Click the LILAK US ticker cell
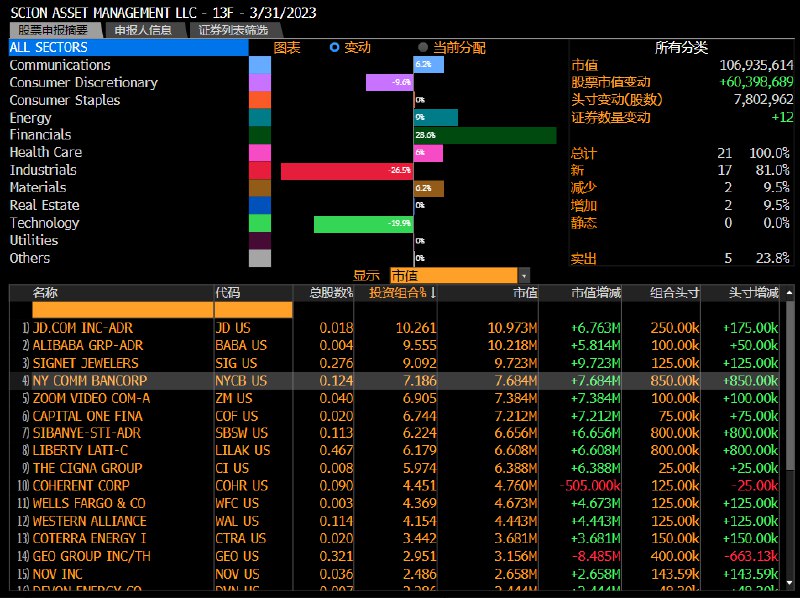 click(242, 451)
